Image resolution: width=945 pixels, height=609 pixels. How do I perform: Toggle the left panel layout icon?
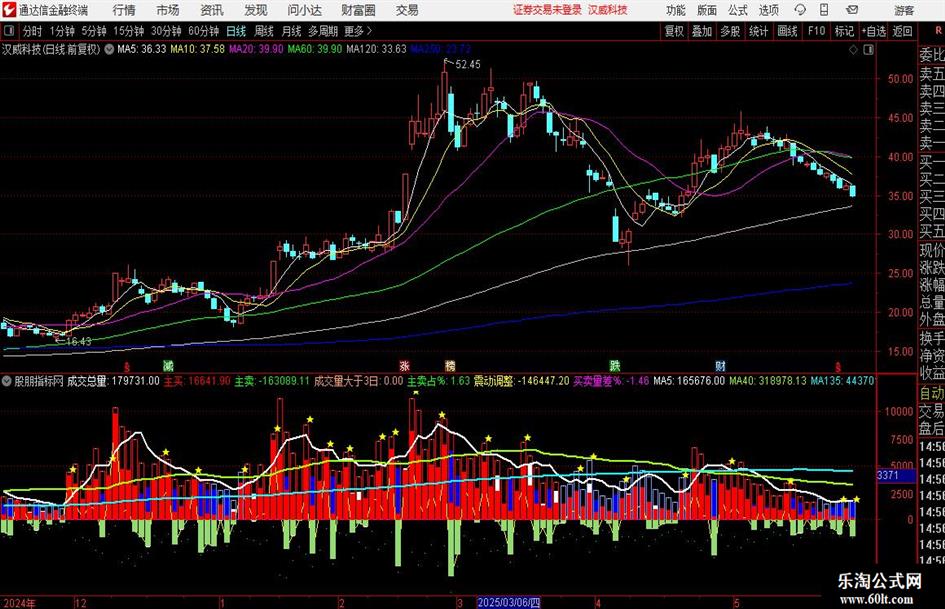8,31
